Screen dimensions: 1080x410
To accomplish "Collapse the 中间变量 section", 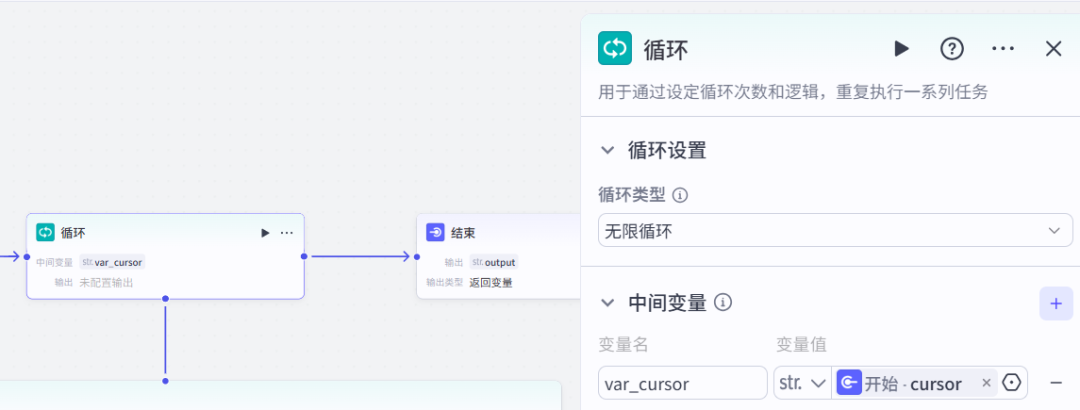I will coord(608,302).
